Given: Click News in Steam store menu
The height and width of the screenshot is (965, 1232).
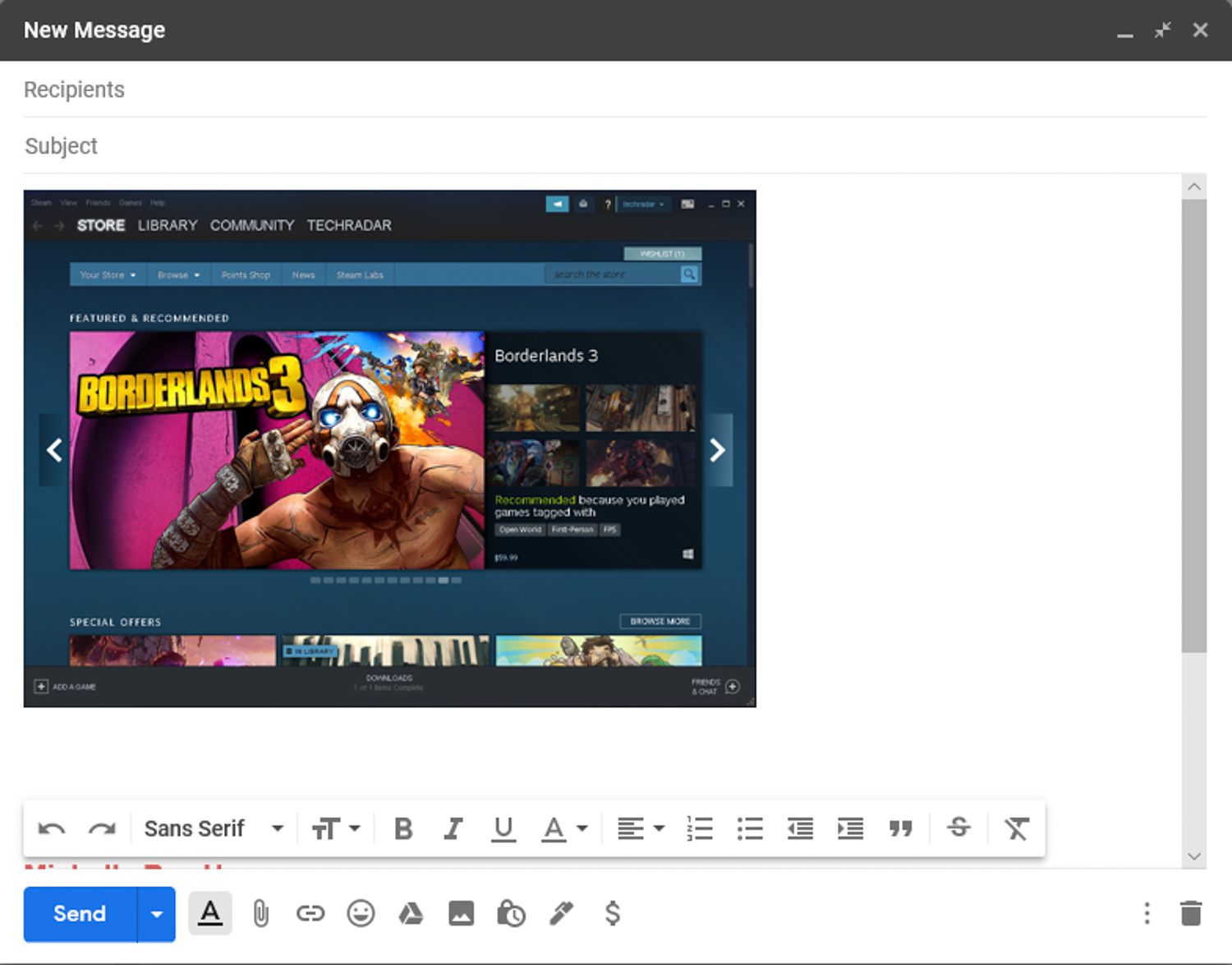Looking at the screenshot, I should click(303, 275).
